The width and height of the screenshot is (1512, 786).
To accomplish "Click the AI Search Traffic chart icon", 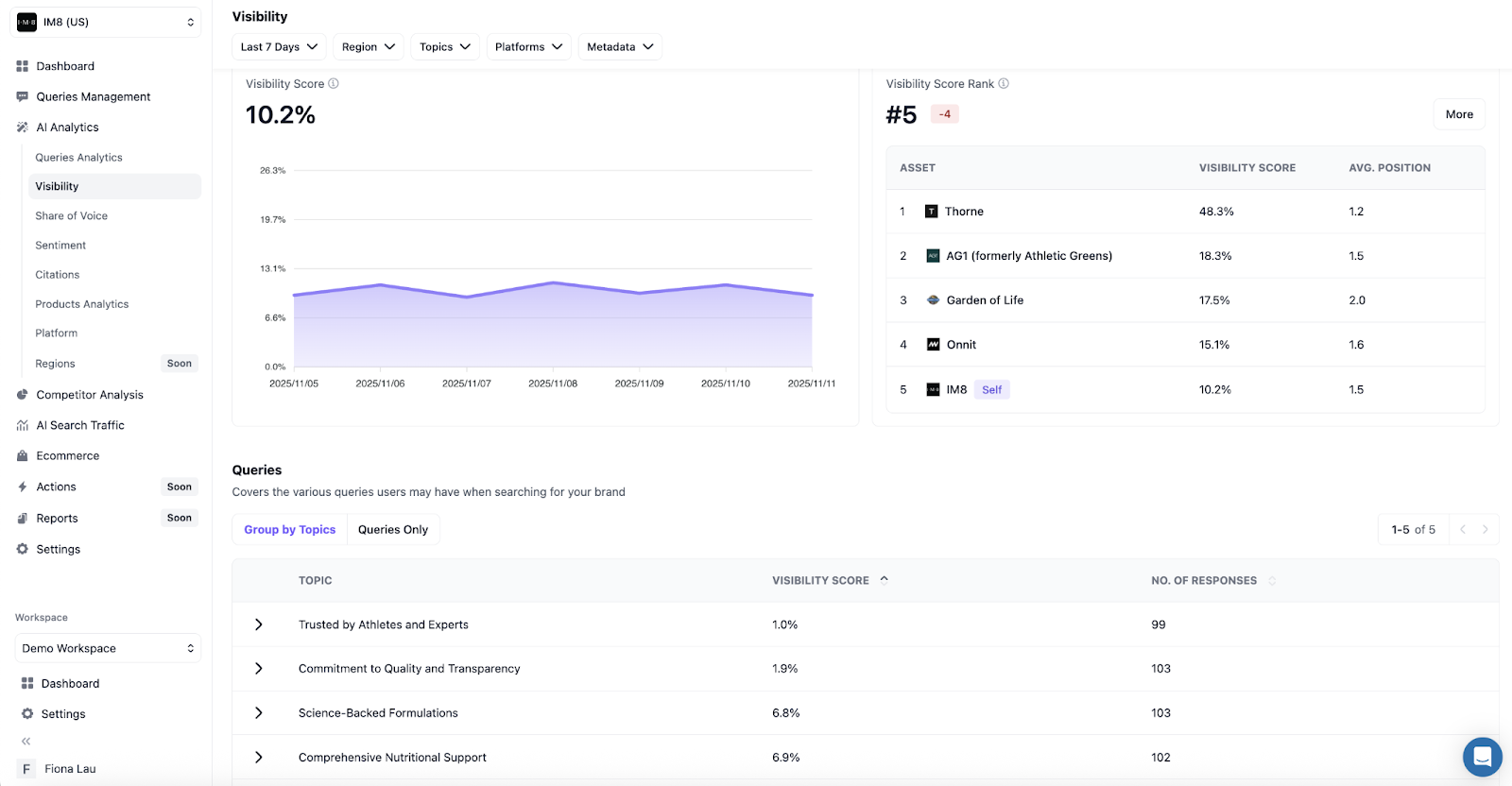I will click(x=23, y=425).
